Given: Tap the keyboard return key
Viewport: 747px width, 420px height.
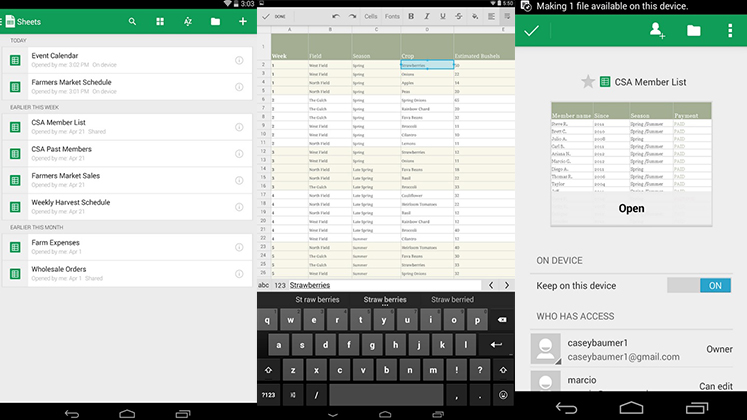Looking at the screenshot, I should coord(496,345).
